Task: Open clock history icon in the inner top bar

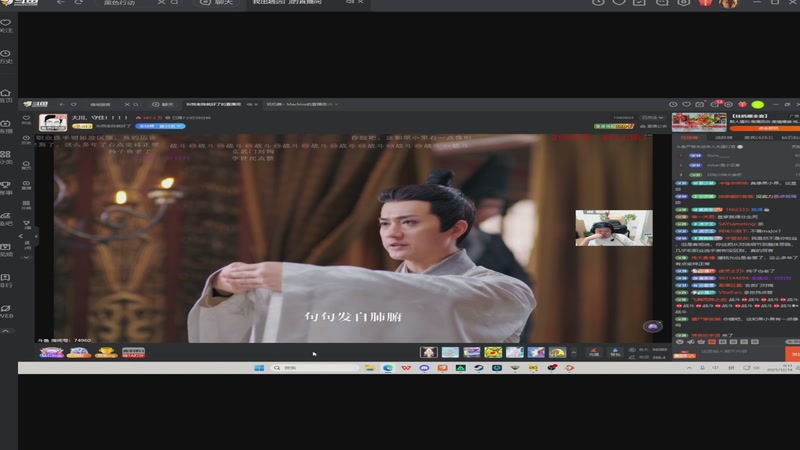Action: [x=673, y=104]
